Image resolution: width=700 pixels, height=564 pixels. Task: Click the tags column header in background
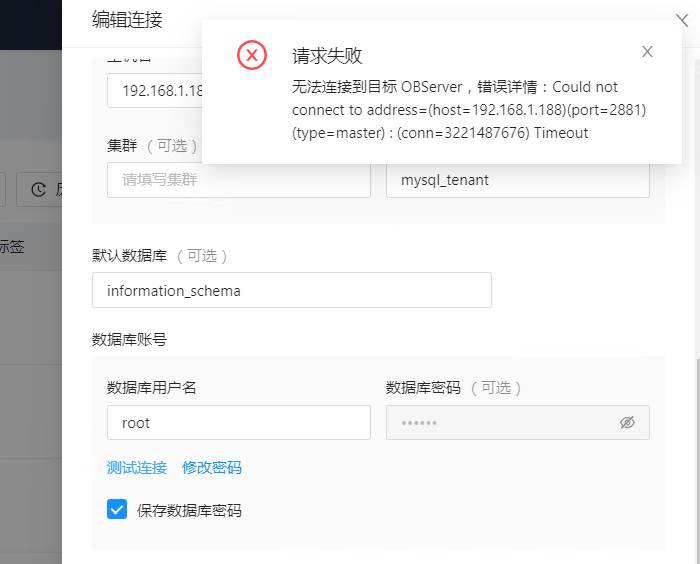[x=12, y=249]
